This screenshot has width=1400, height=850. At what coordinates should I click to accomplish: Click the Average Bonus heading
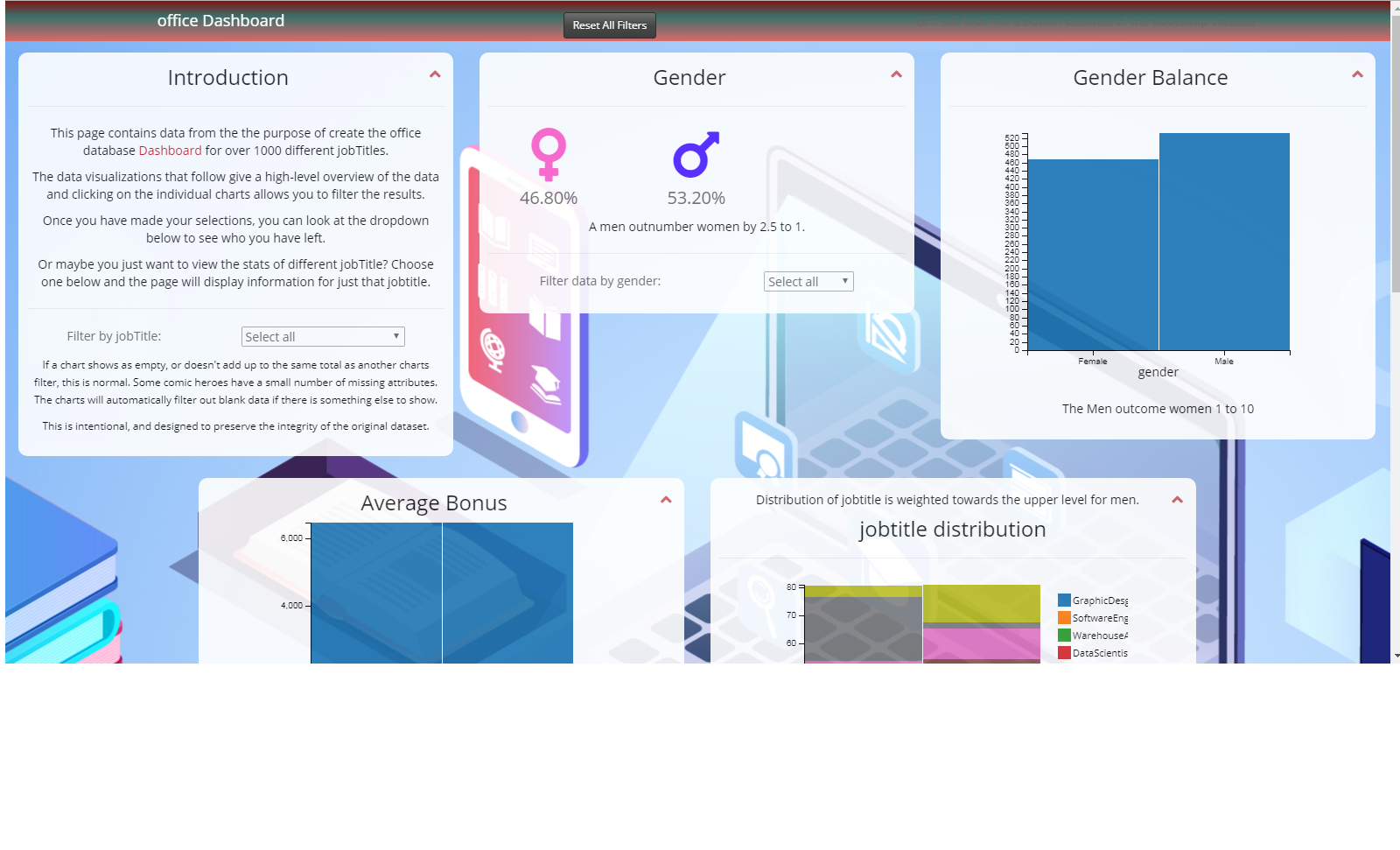[434, 503]
